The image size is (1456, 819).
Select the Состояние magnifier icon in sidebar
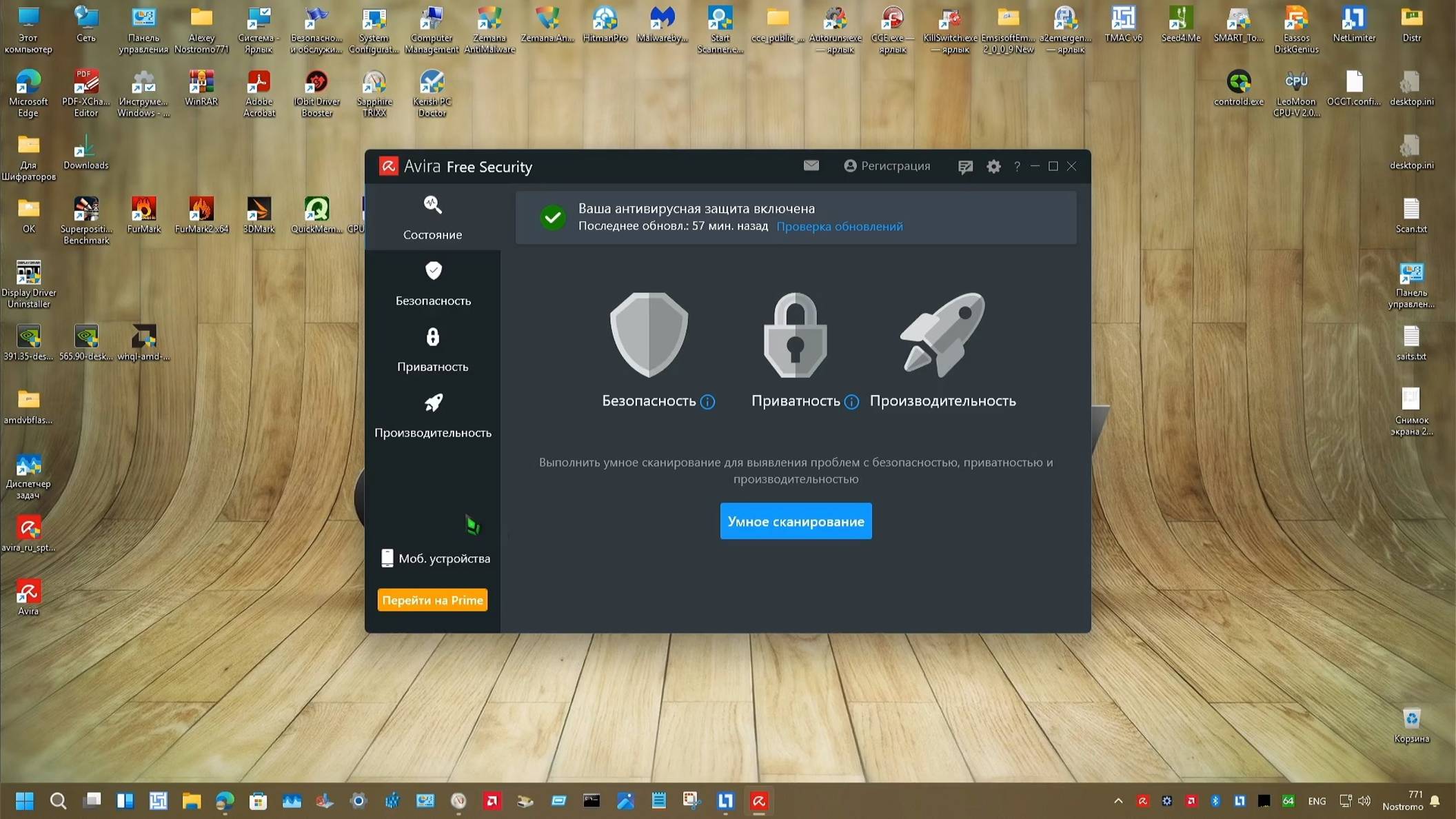coord(432,205)
